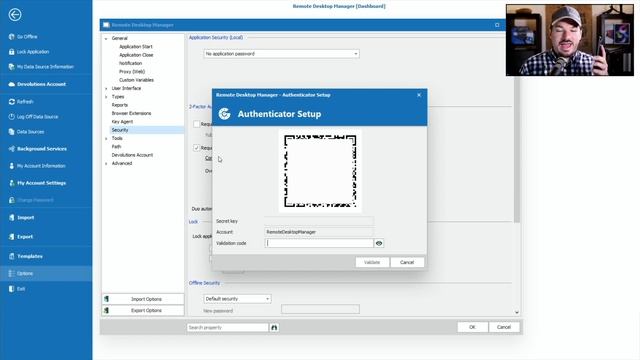Click the Devolutions Account cloud icon
Viewport: 640px width, 360px height.
11,84
